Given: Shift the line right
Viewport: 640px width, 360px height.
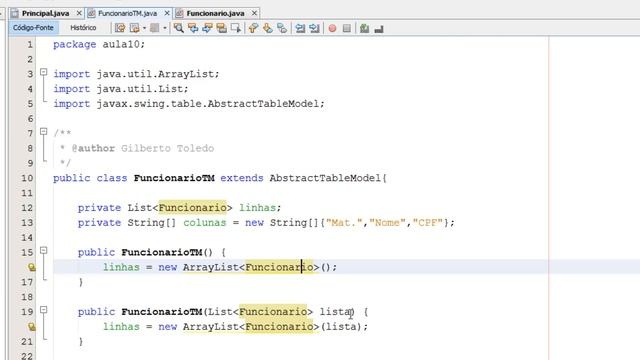Looking at the screenshot, I should click(314, 28).
